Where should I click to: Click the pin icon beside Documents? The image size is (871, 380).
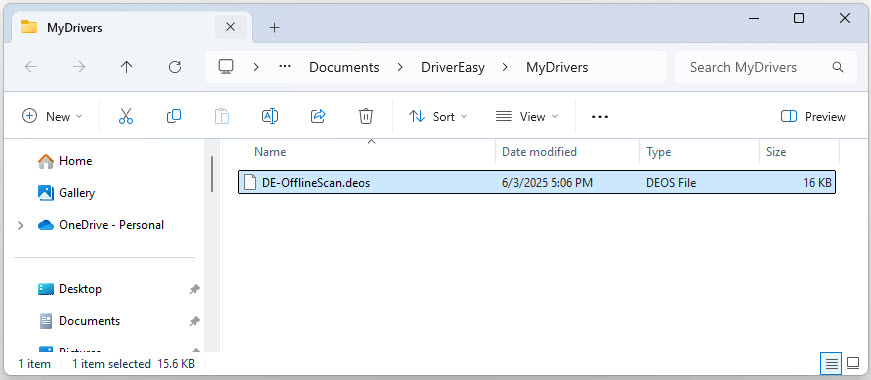194,321
